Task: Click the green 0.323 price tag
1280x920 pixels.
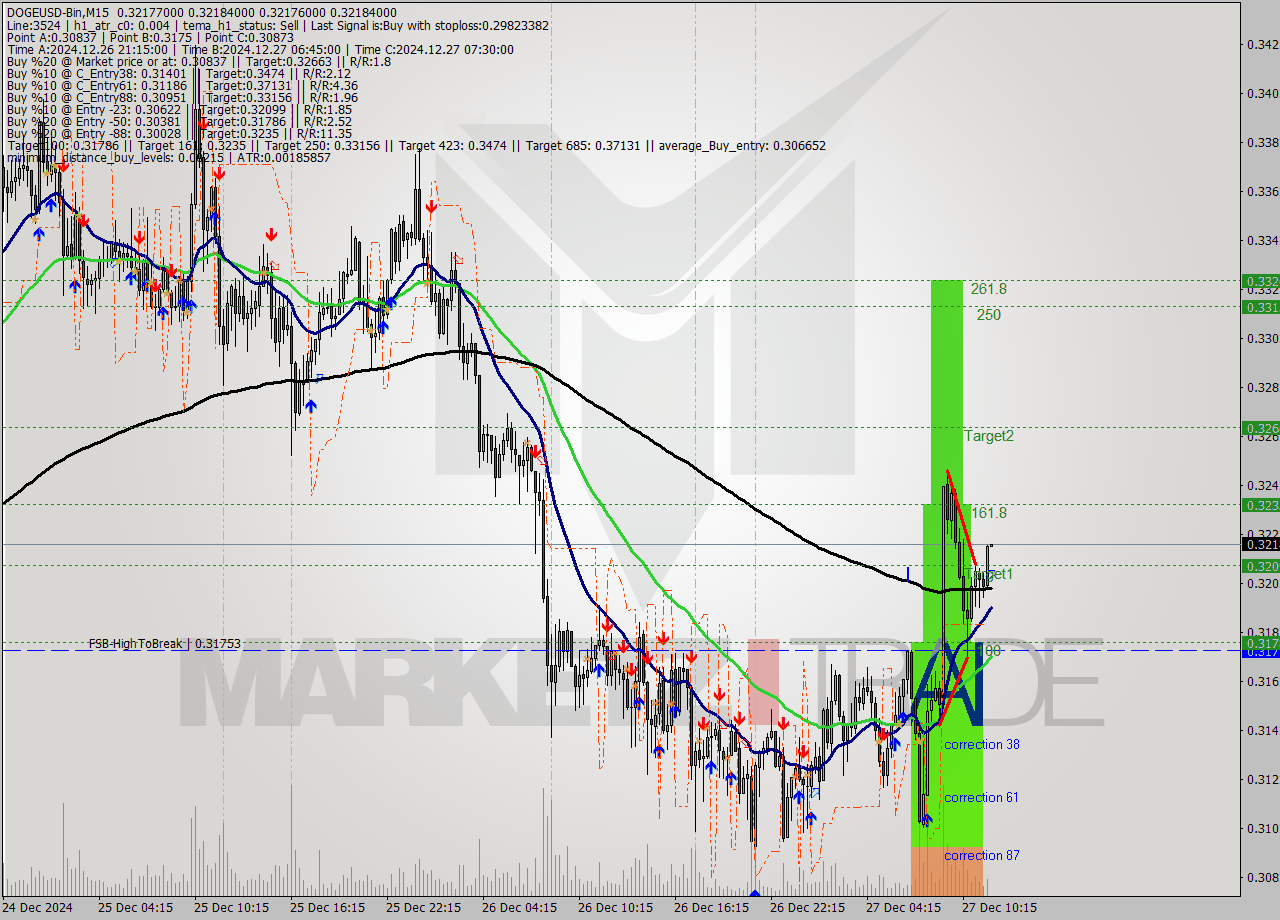Action: click(1260, 505)
